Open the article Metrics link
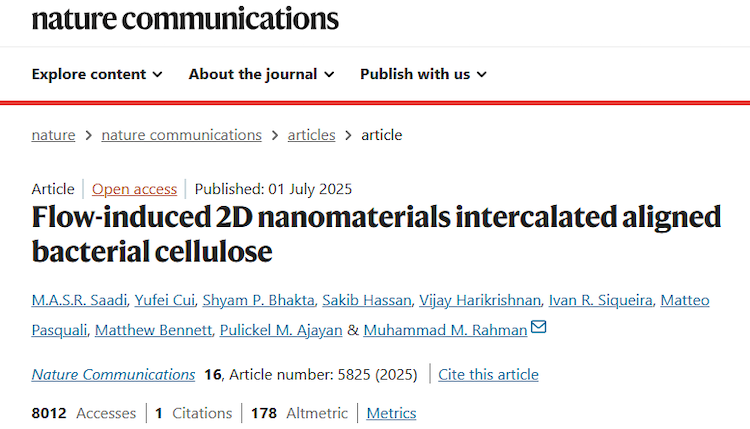 pos(391,413)
